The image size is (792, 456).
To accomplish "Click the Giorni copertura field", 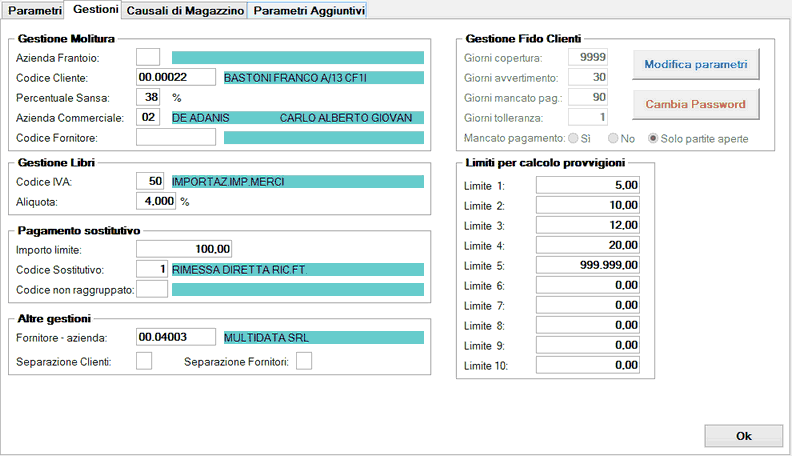I will pyautogui.click(x=587, y=57).
